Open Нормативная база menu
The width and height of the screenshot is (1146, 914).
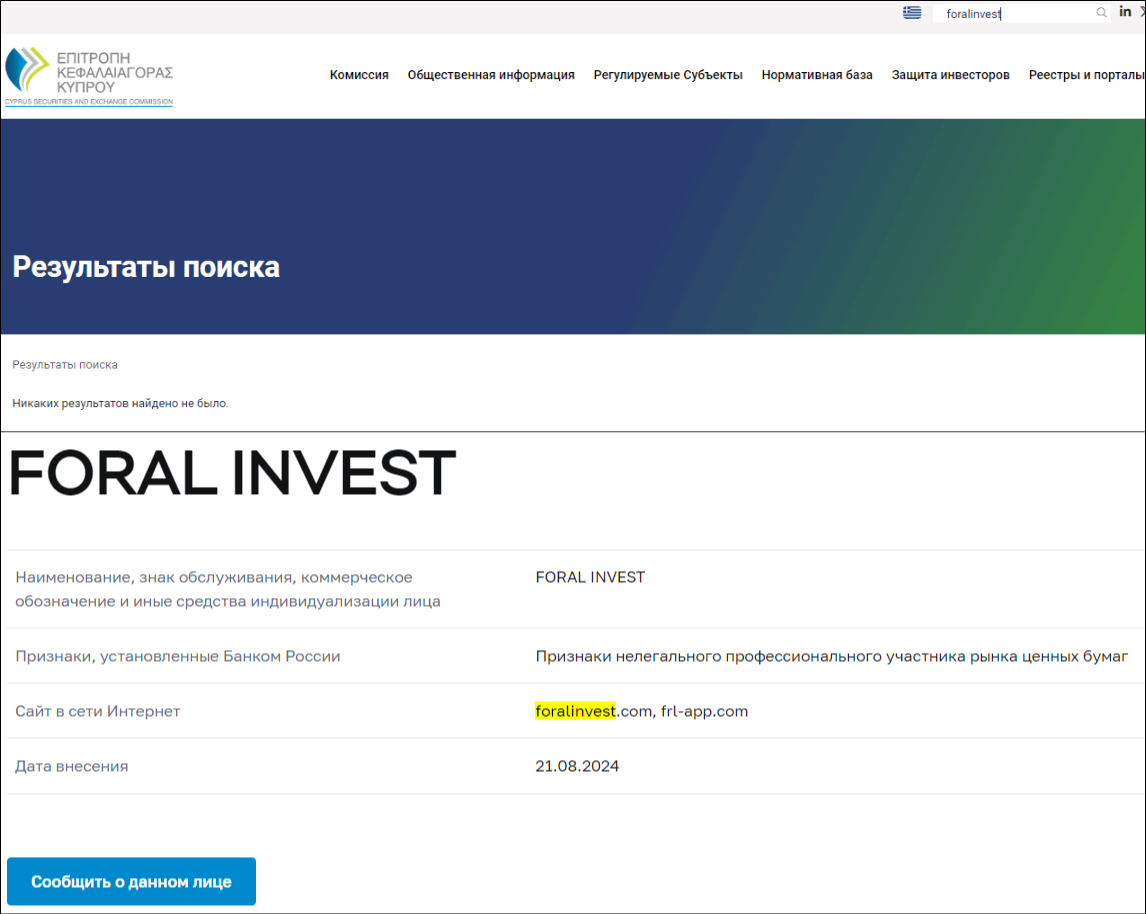click(817, 75)
